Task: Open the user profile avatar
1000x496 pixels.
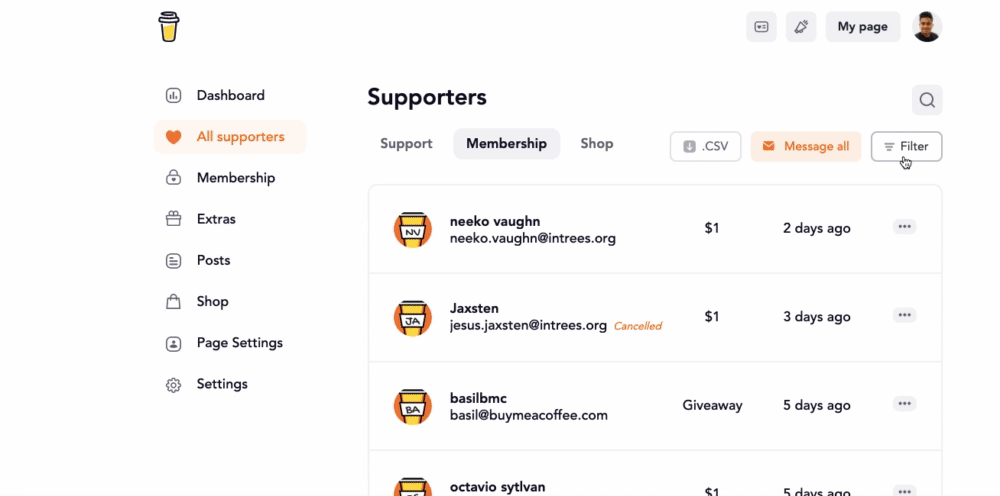Action: click(x=927, y=27)
